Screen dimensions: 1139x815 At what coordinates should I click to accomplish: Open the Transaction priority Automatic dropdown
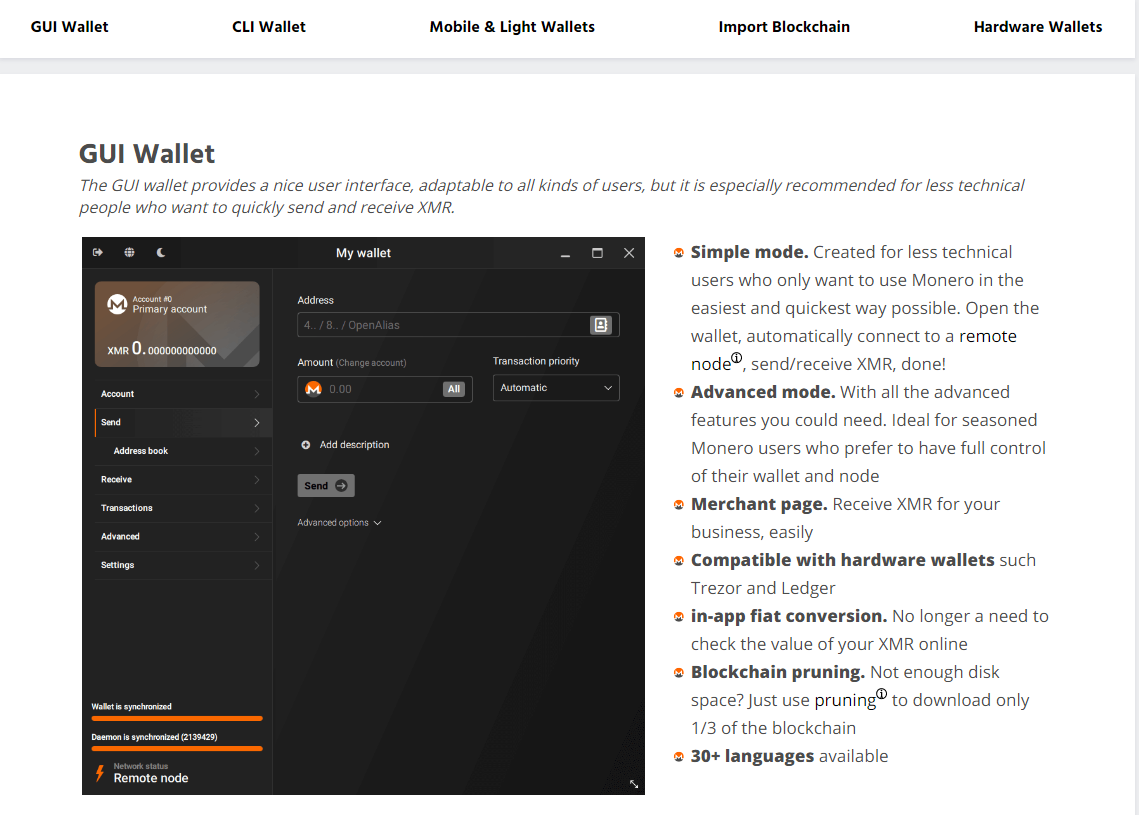pyautogui.click(x=556, y=388)
